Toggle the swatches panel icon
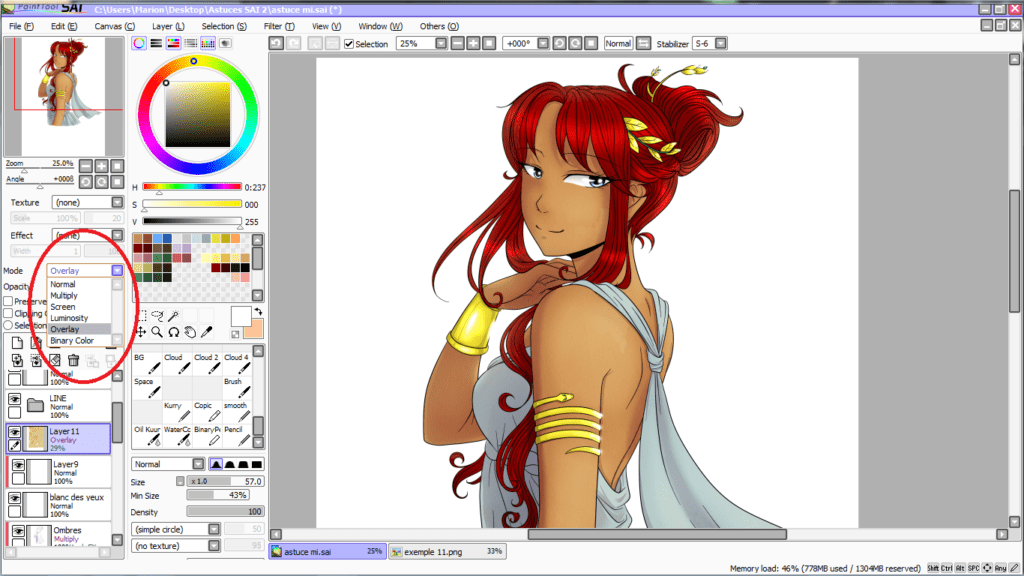This screenshot has width=1024, height=576. 208,43
